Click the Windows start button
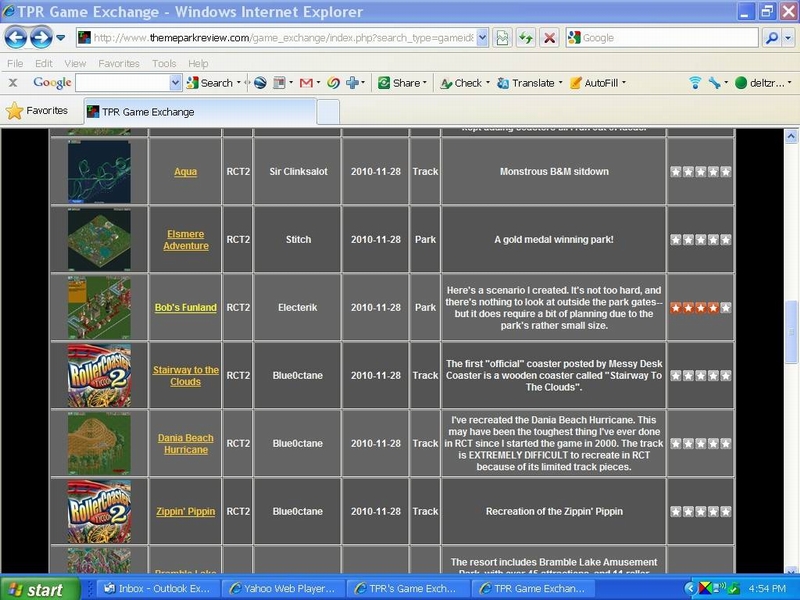The width and height of the screenshot is (800, 600). click(40, 589)
